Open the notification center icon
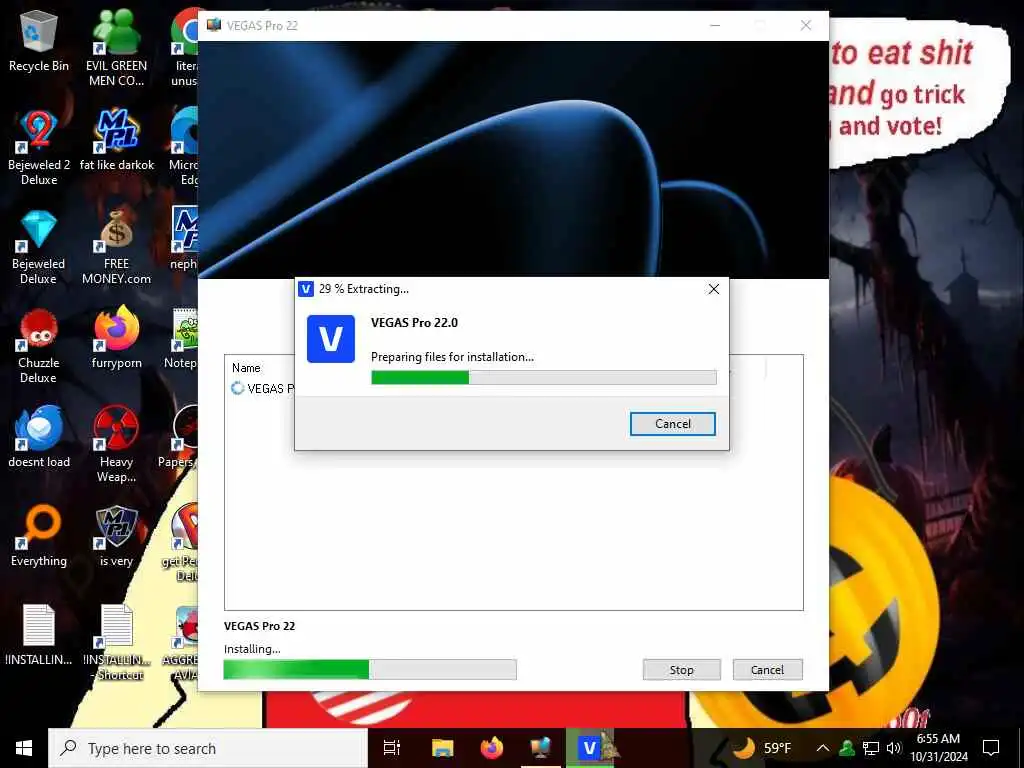The width and height of the screenshot is (1024, 768). click(x=991, y=748)
